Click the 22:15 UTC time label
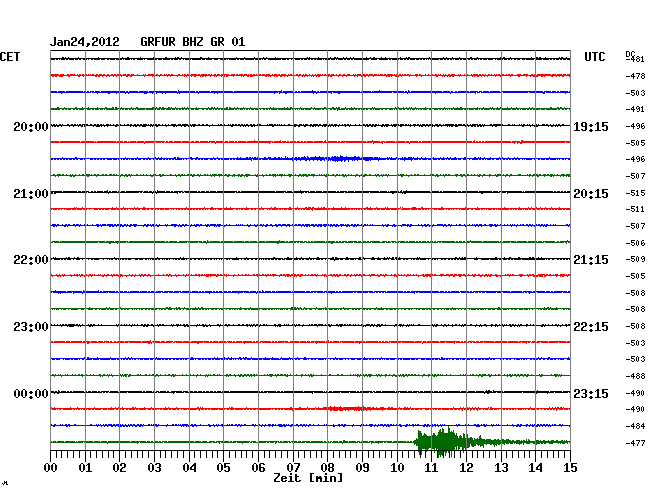This screenshot has width=650, height=494. pyautogui.click(x=591, y=327)
